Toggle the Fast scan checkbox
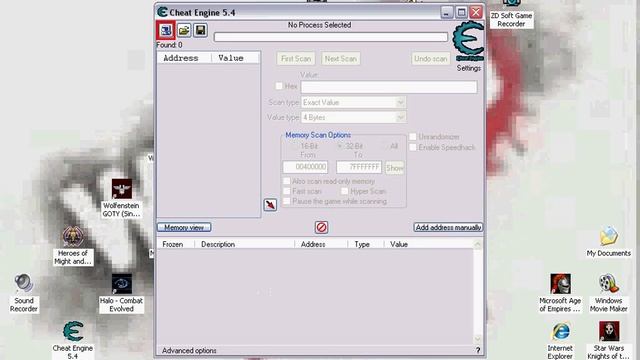640x360 pixels. tap(287, 191)
